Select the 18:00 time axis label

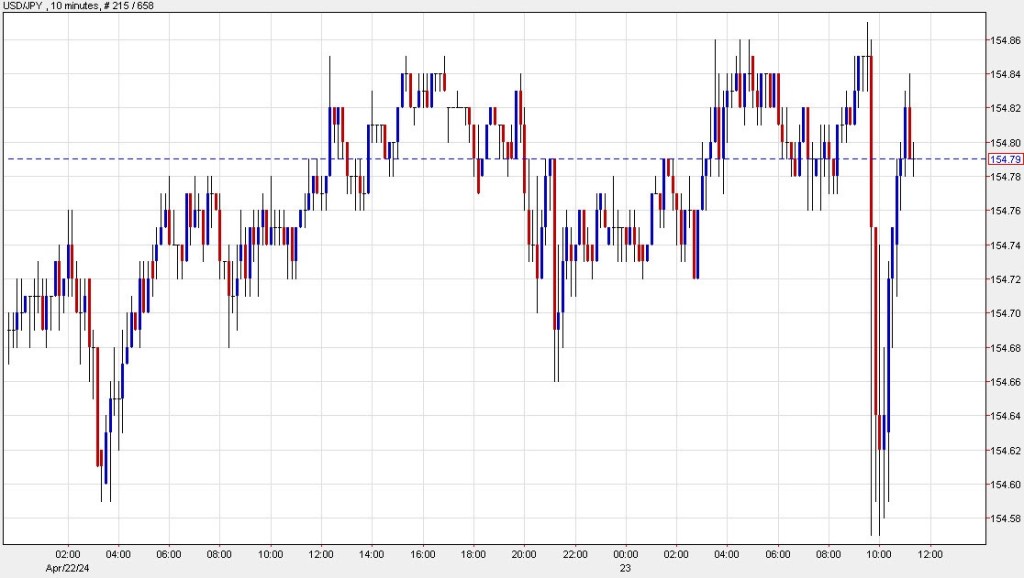474,554
